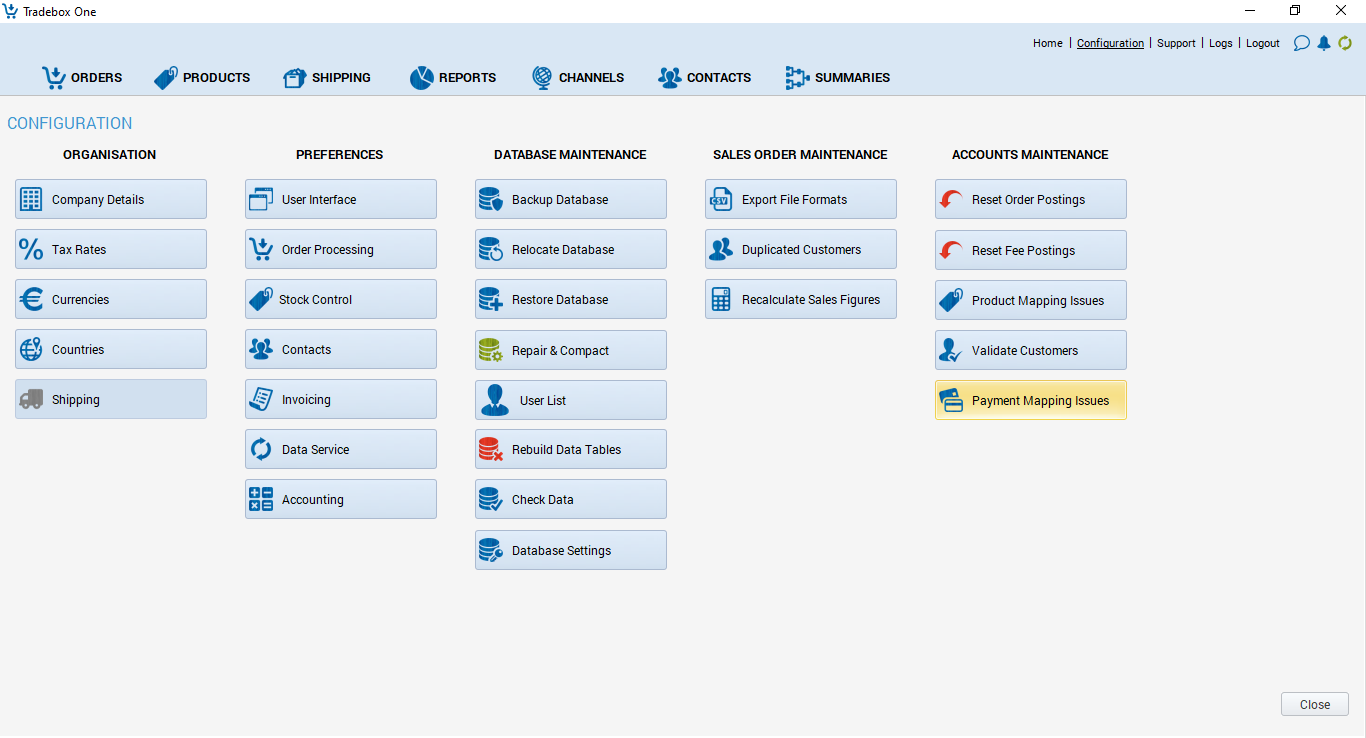Click the database icon for Relocate Database

(x=491, y=249)
